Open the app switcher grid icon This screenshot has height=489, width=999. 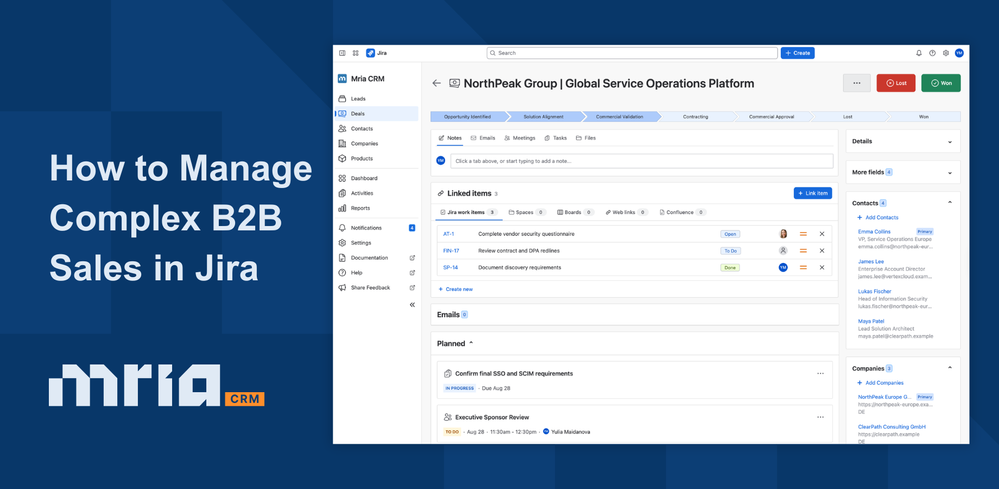pyautogui.click(x=356, y=53)
